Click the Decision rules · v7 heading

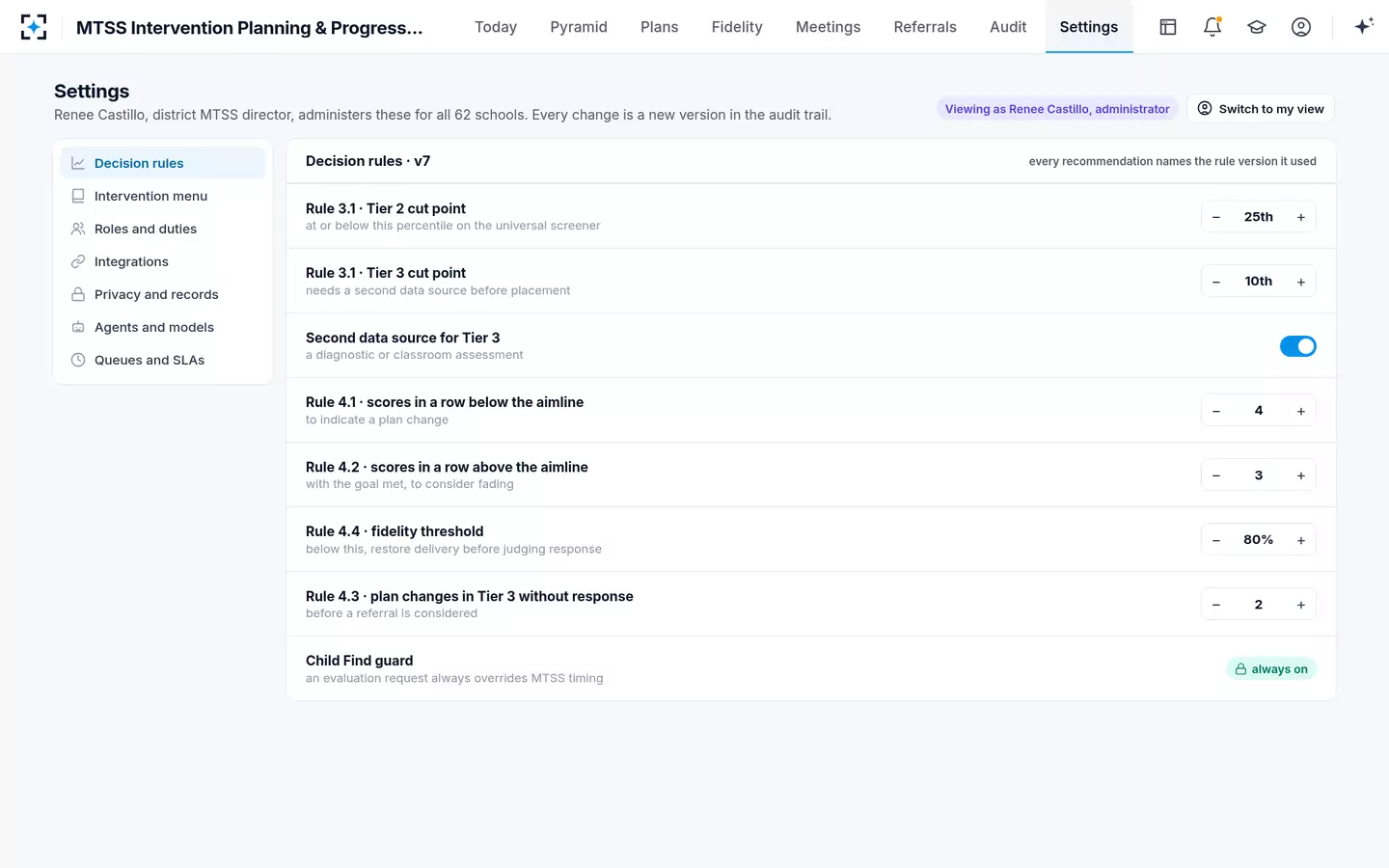[368, 161]
